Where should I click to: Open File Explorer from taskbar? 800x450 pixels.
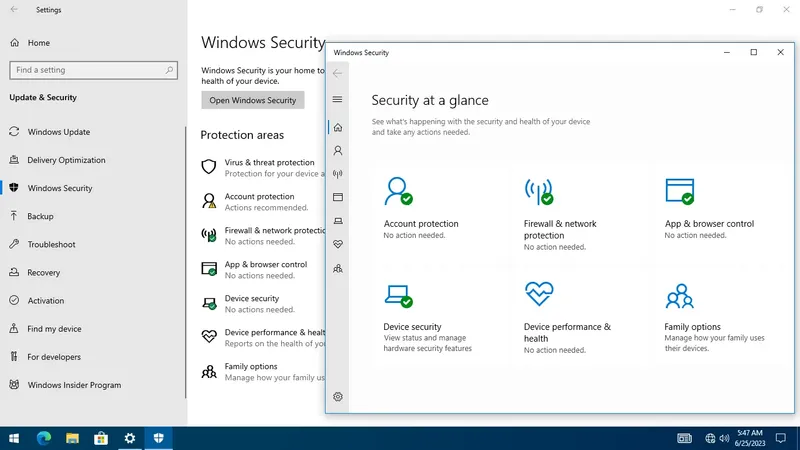(72, 438)
